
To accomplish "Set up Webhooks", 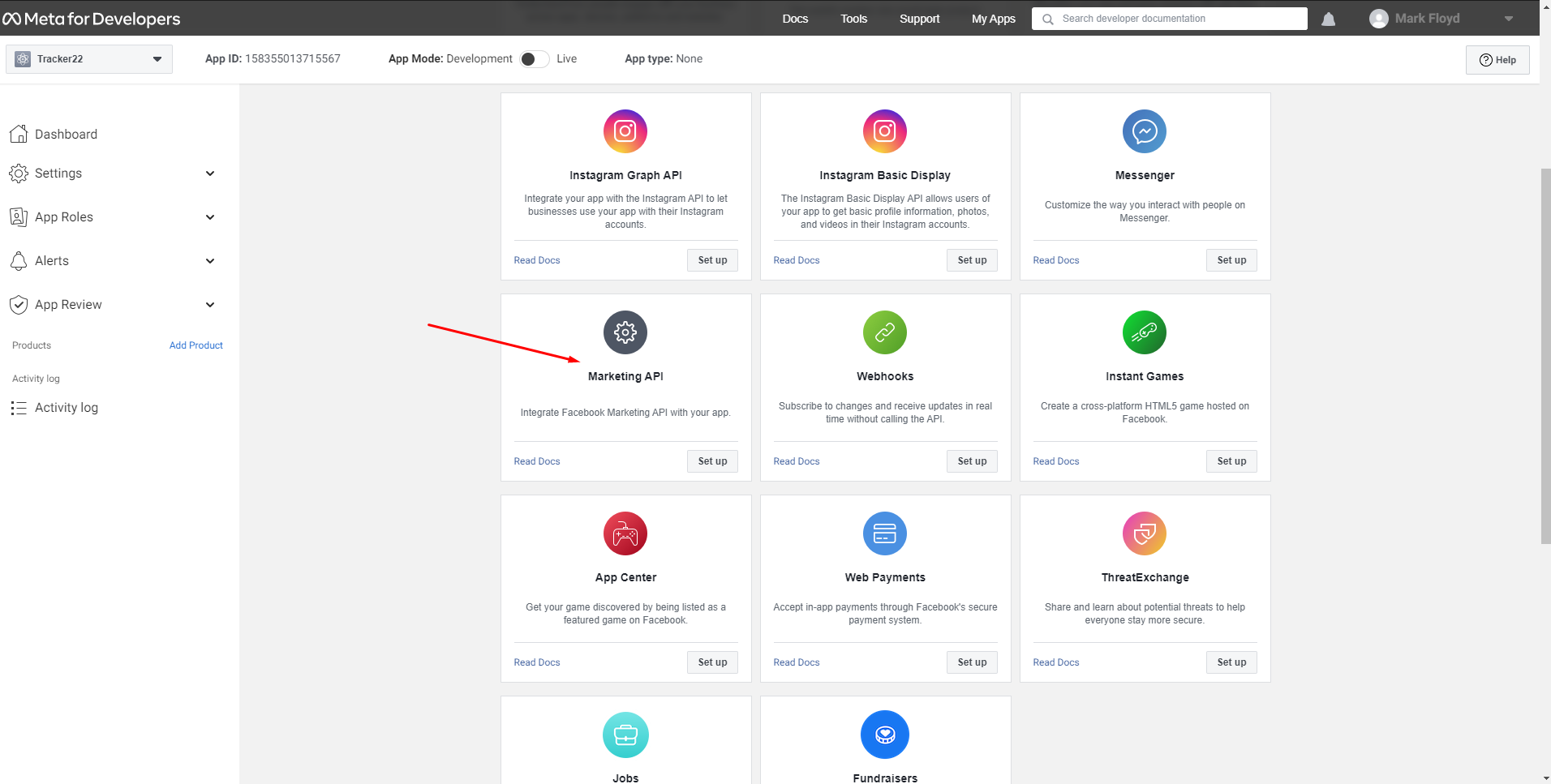I will (972, 461).
